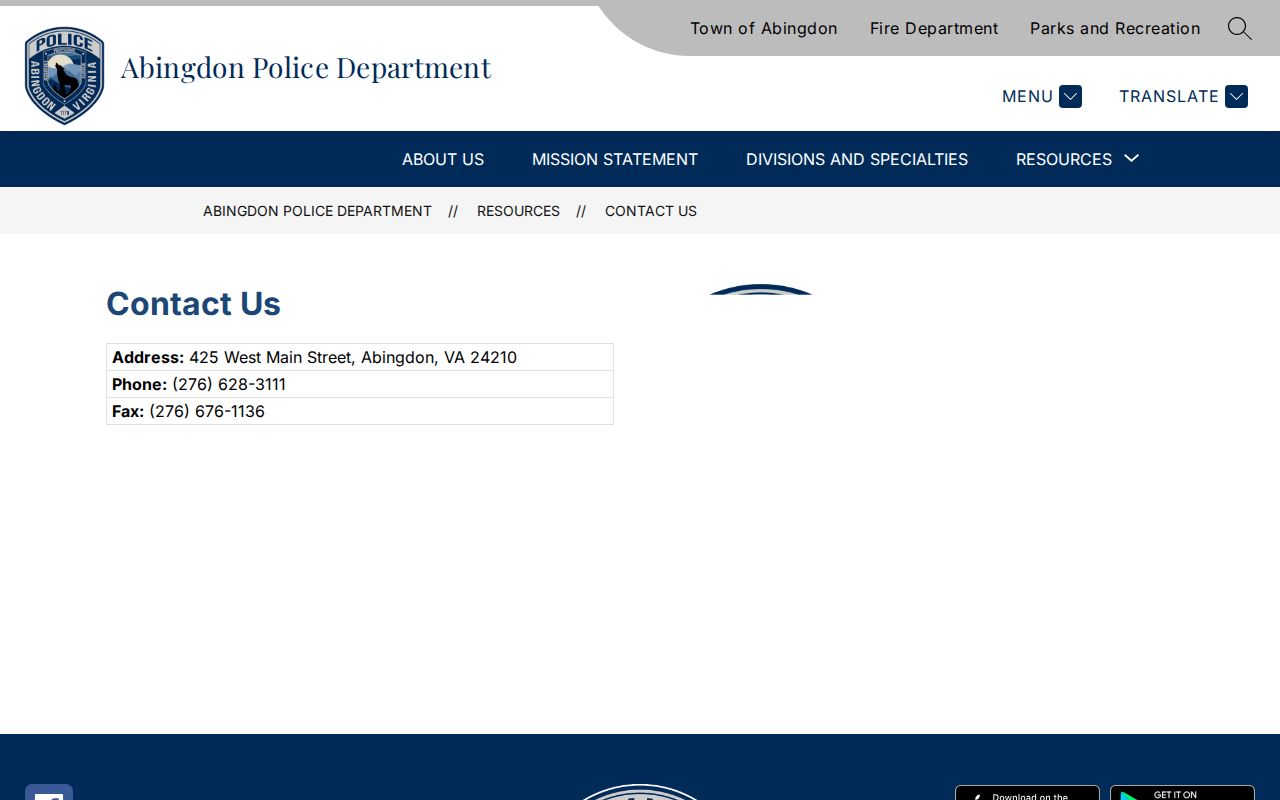The image size is (1280, 800).
Task: Open the Facebook icon in footer
Action: coord(49,792)
